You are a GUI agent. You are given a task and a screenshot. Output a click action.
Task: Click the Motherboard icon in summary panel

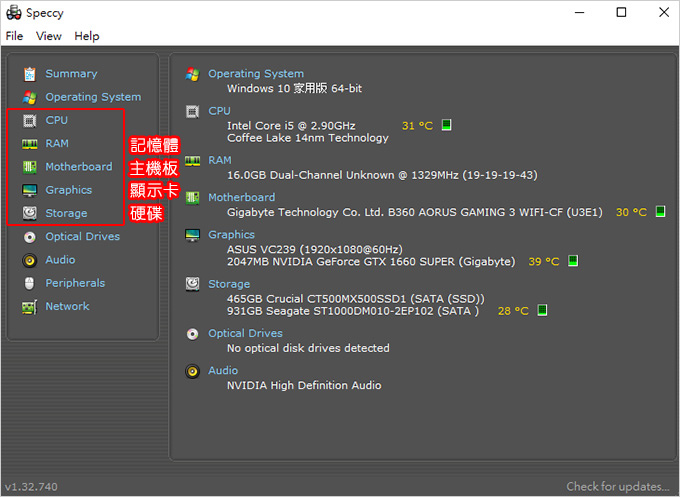point(193,198)
